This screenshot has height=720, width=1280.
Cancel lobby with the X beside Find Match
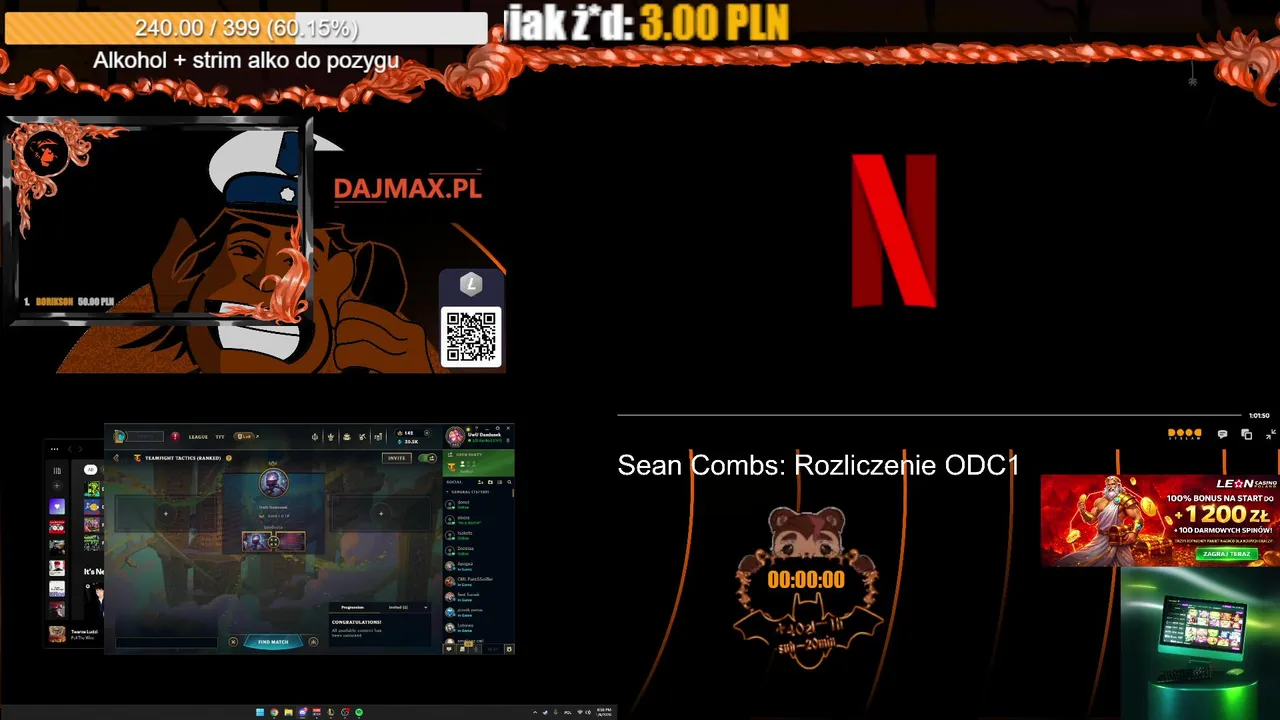[x=233, y=642]
